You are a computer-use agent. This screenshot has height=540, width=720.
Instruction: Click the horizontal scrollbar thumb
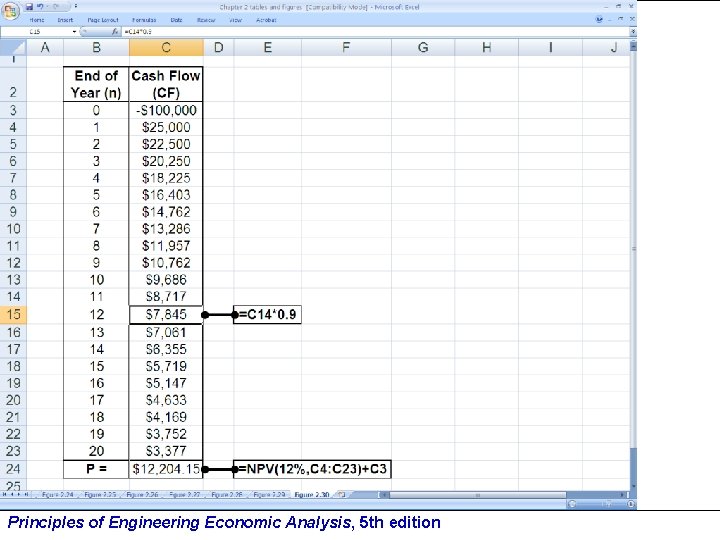coord(478,495)
